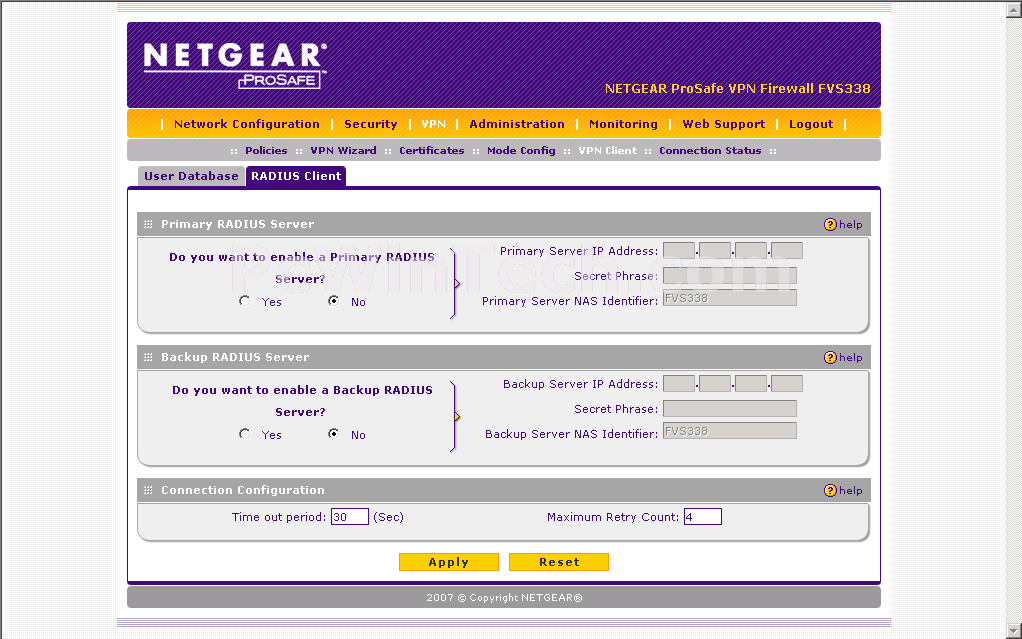Viewport: 1022px width, 639px height.
Task: Click the Reset button
Action: click(x=559, y=562)
